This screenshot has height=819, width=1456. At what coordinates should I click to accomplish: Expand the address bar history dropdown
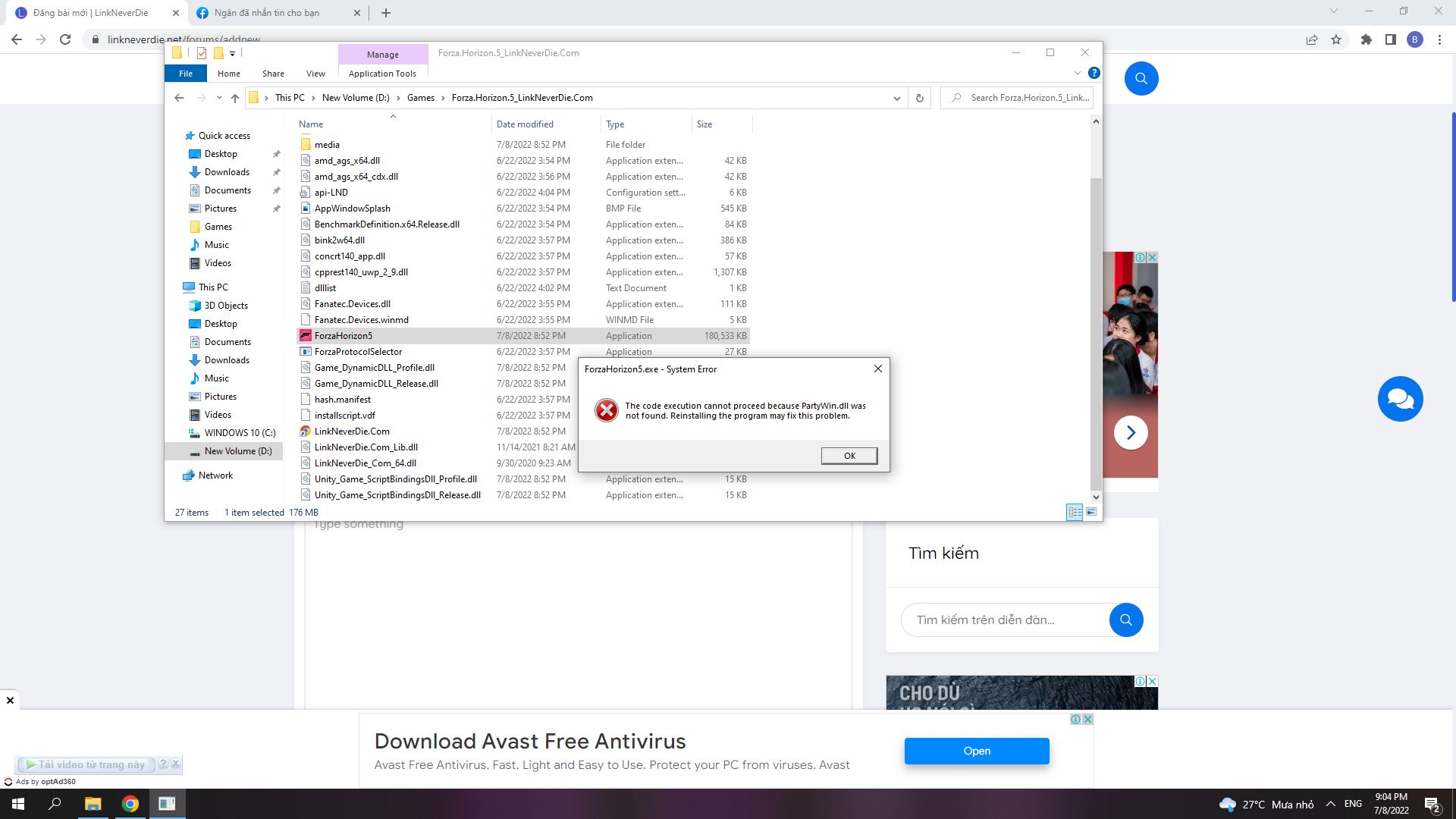pos(896,98)
